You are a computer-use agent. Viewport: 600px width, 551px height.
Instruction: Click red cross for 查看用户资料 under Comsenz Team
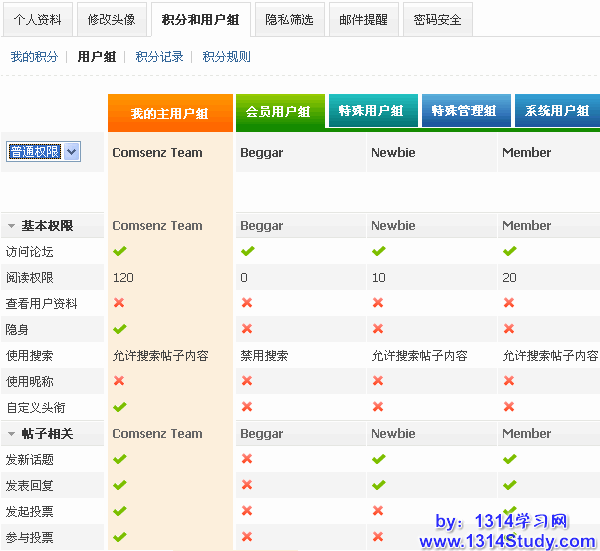tap(119, 303)
